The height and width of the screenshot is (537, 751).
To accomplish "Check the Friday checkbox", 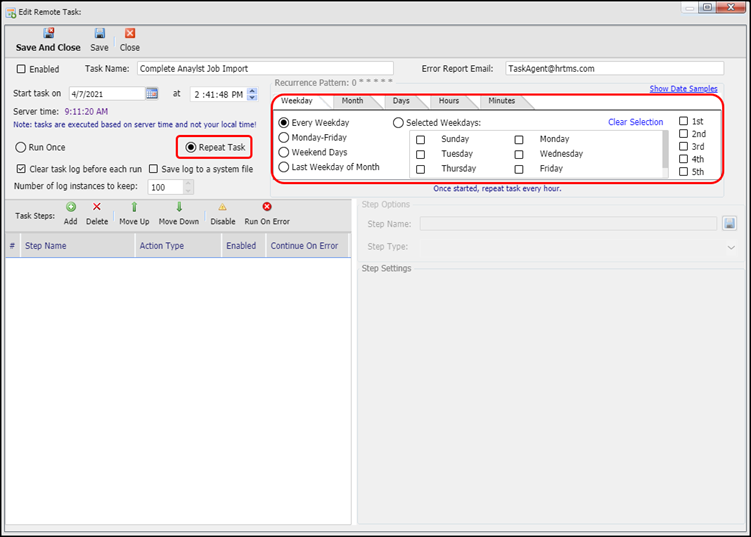I will tap(519, 170).
